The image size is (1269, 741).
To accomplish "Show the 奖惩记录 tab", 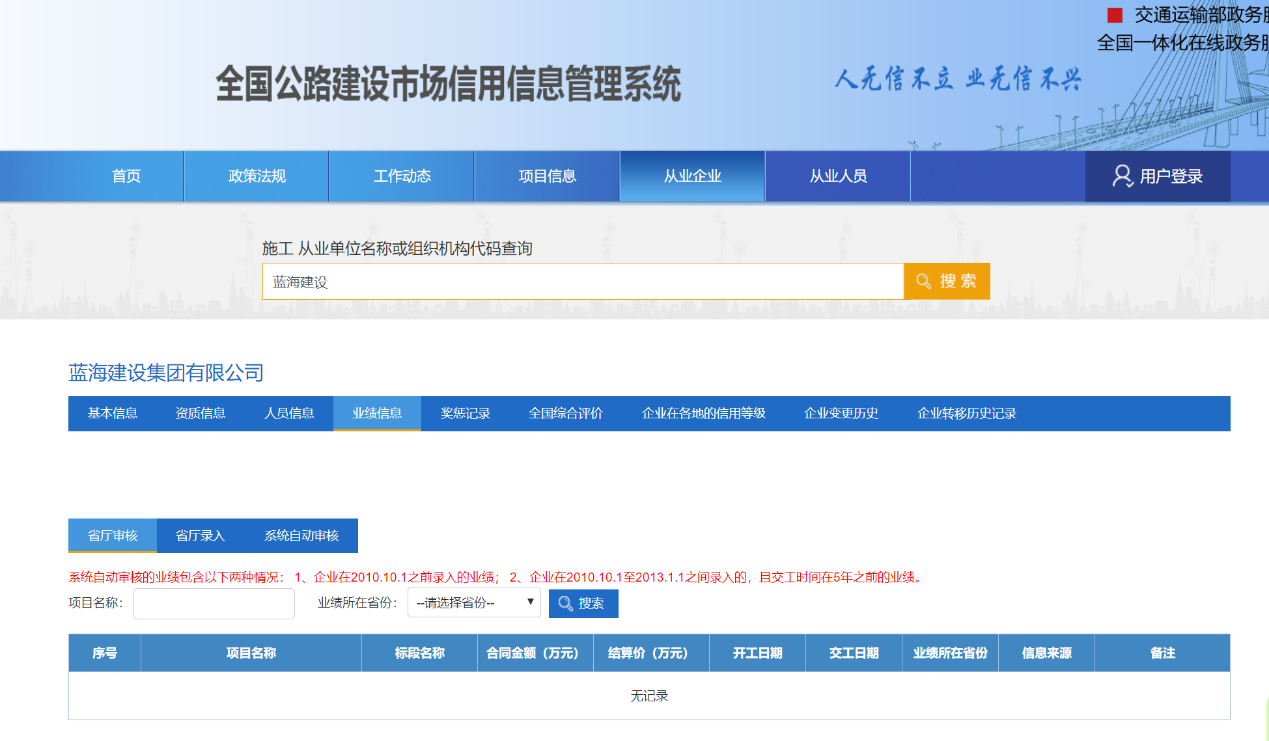I will 465,413.
